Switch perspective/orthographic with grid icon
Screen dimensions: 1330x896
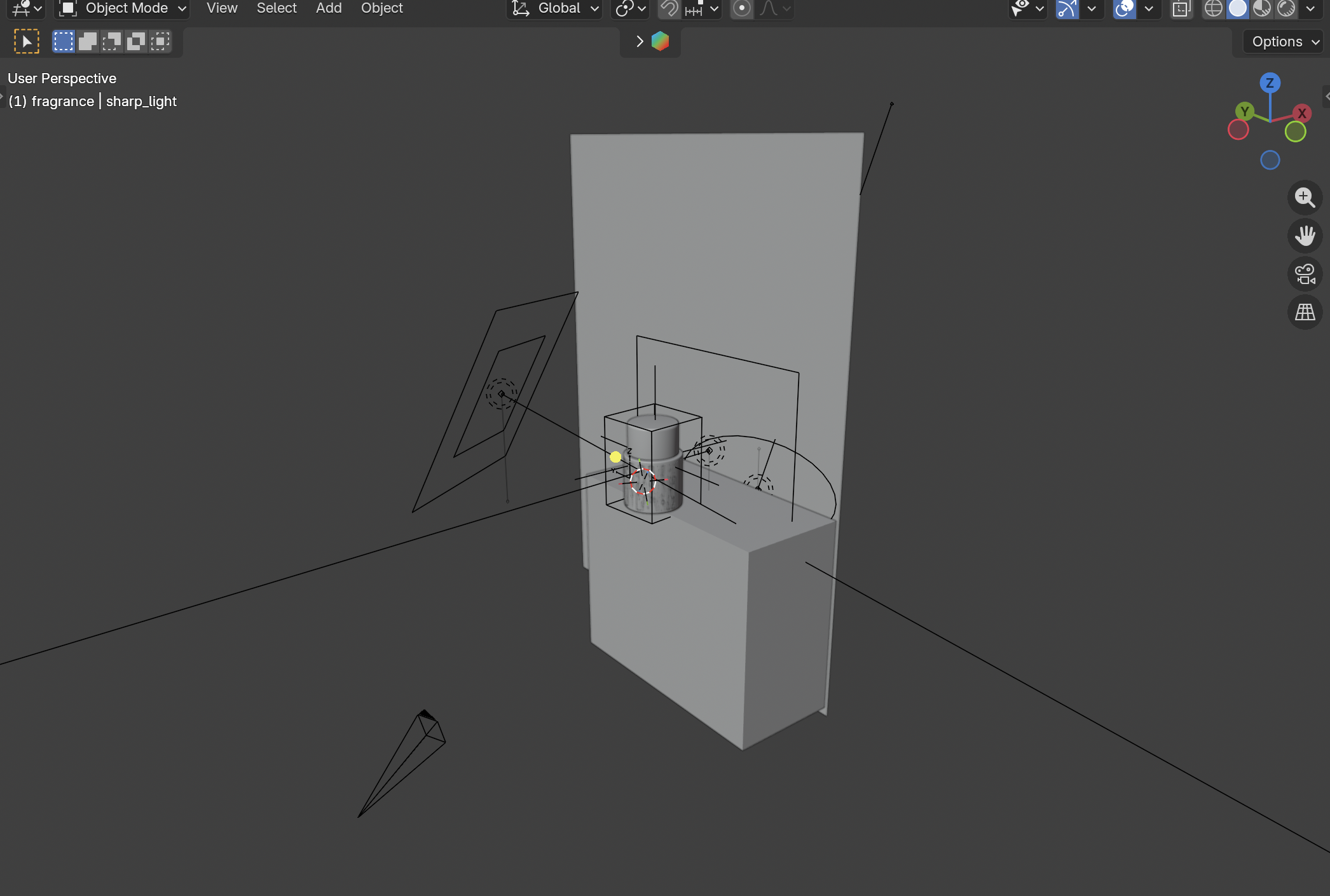(1305, 312)
